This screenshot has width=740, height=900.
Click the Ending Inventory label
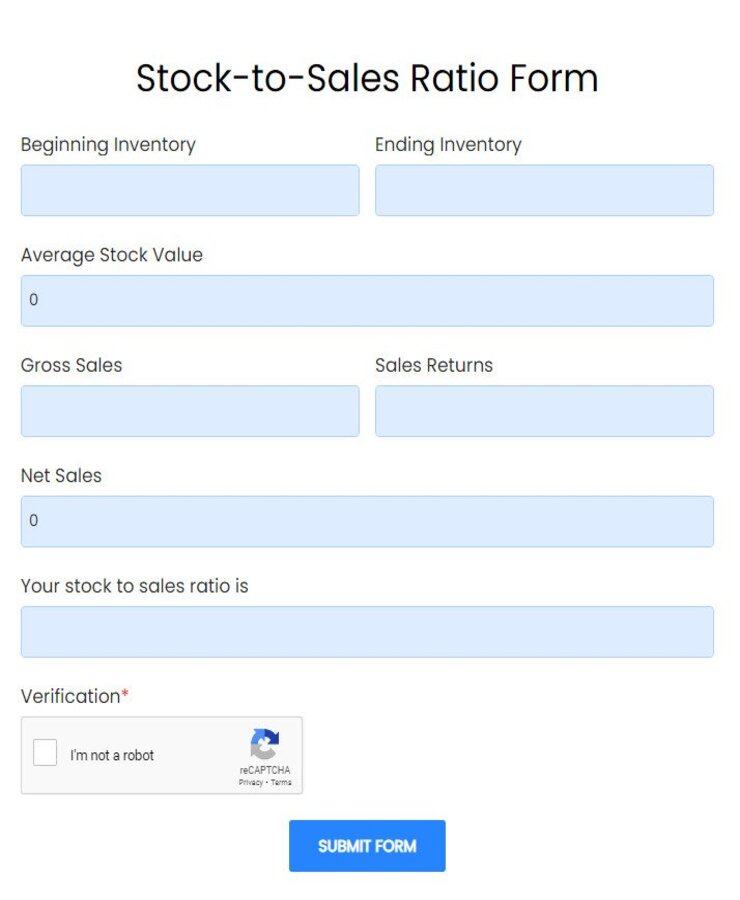(x=448, y=145)
